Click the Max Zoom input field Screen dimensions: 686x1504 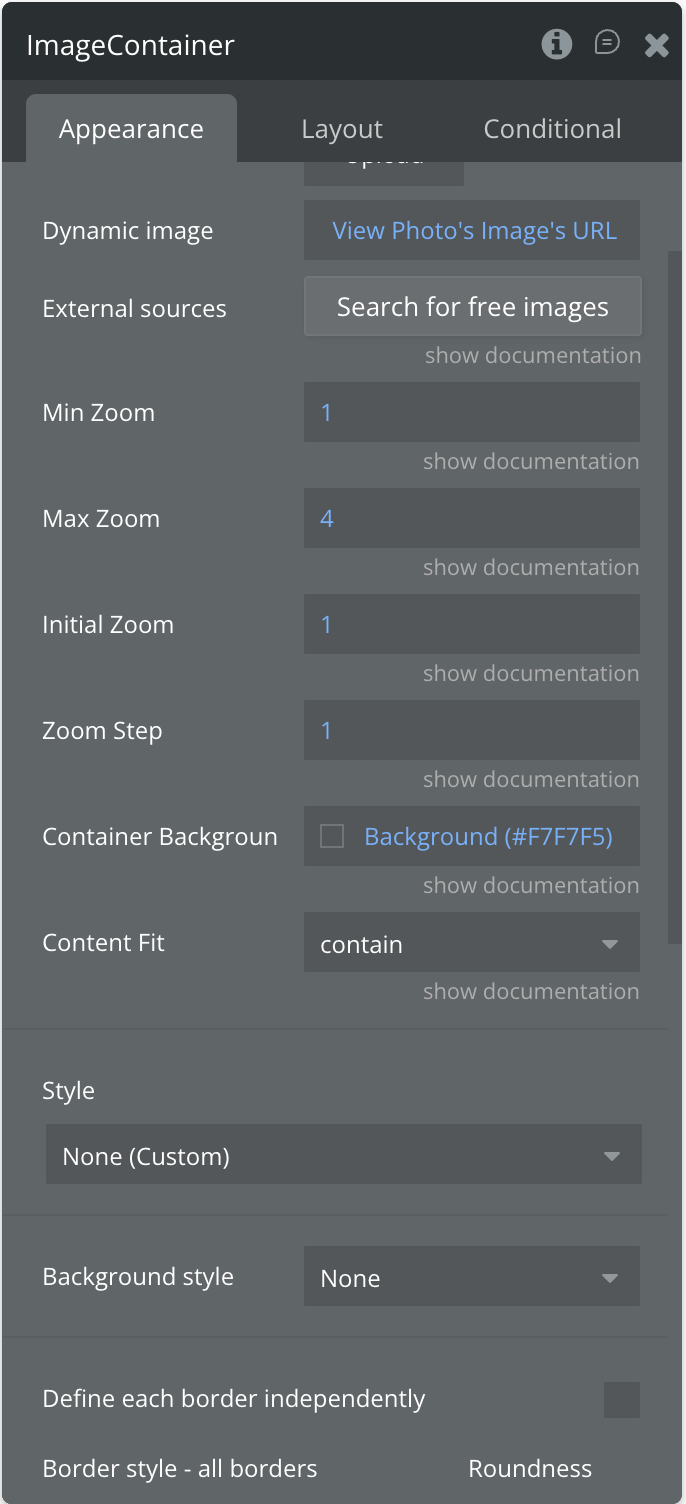tap(472, 519)
